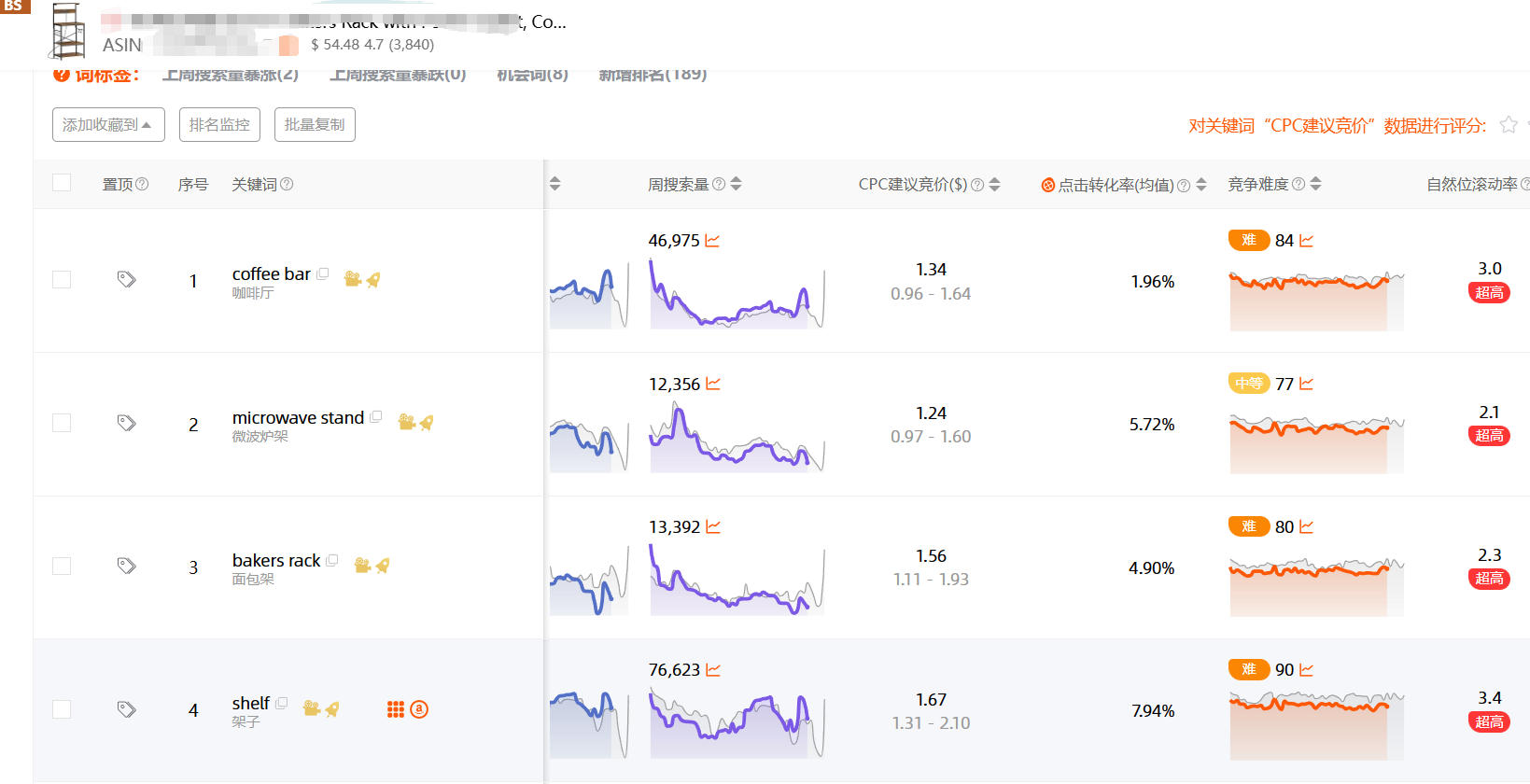Click the tag icon for coffee bar row
The width and height of the screenshot is (1530, 784).
point(126,279)
